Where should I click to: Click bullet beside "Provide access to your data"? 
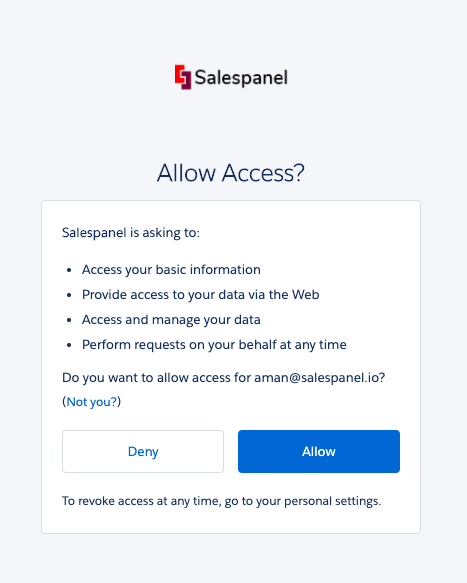point(69,295)
